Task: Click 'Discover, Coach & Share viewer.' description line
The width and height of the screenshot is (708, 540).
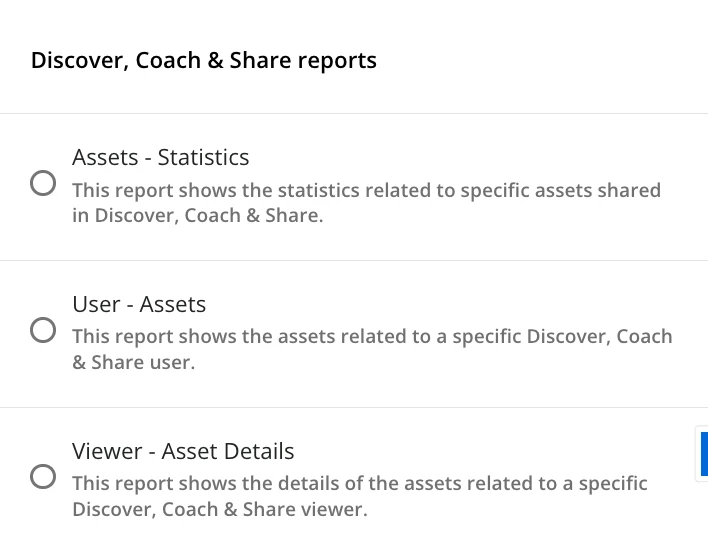Action: tap(220, 510)
